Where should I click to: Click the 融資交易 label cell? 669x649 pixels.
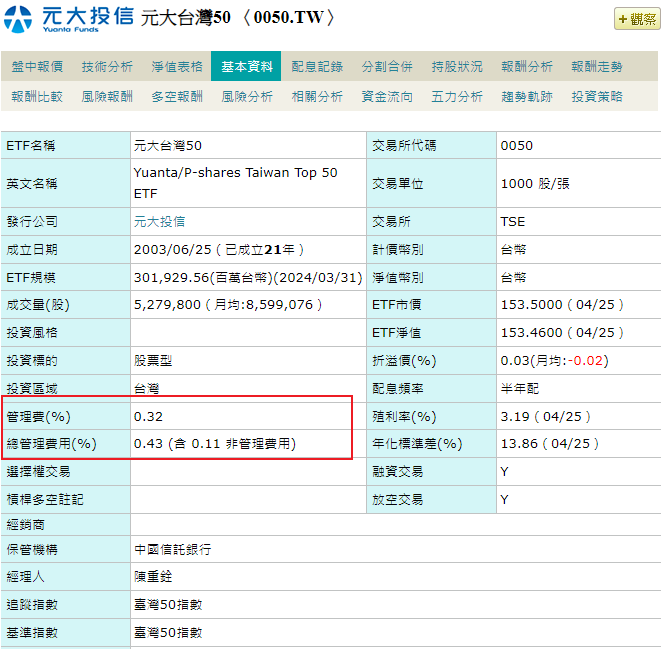click(x=431, y=471)
